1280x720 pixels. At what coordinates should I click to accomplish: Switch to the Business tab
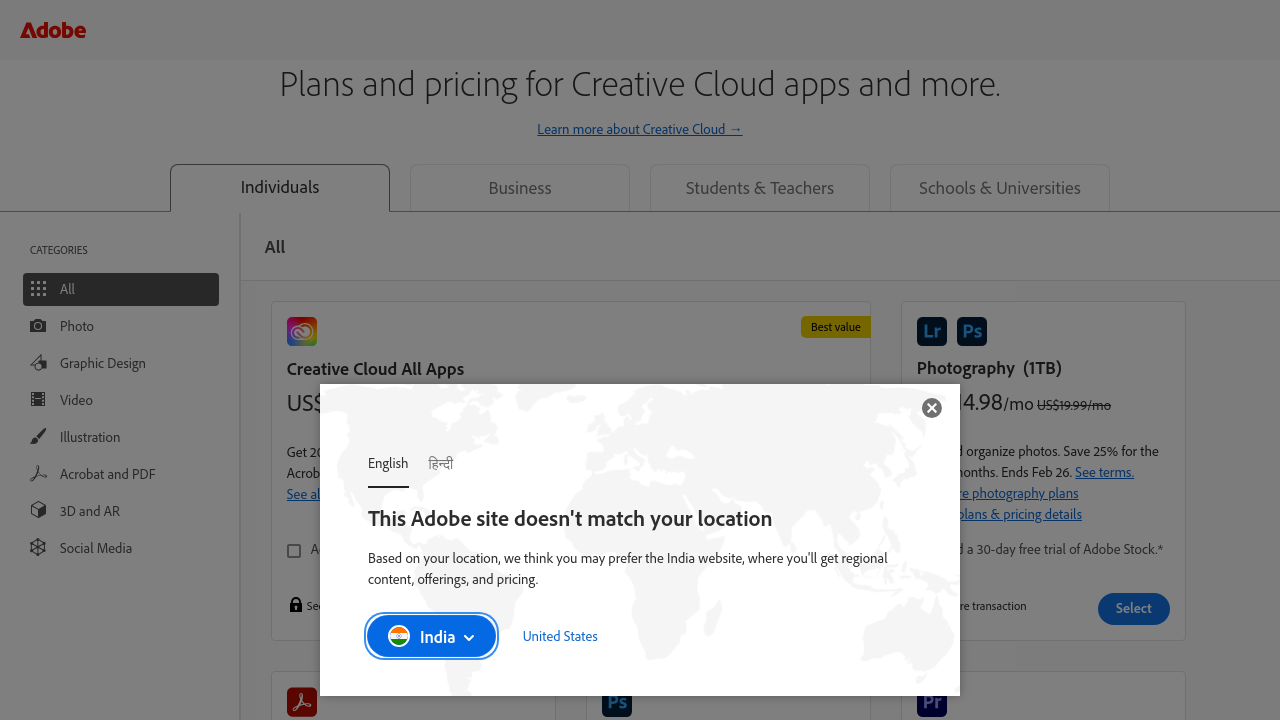[520, 188]
